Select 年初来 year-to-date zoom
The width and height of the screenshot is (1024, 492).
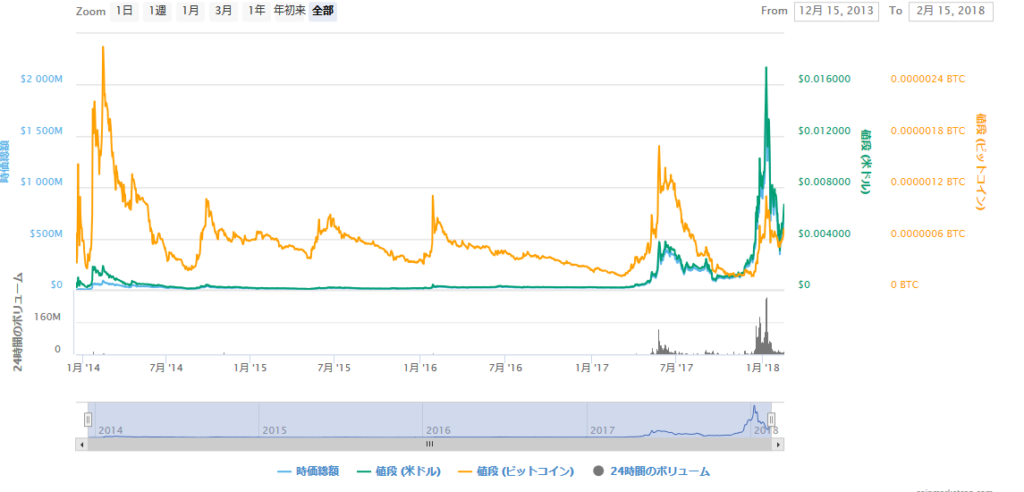pyautogui.click(x=290, y=11)
